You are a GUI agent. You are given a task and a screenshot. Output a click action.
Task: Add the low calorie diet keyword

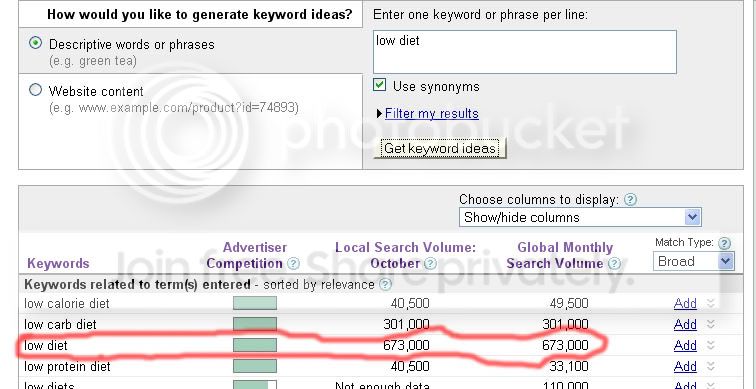pyautogui.click(x=685, y=304)
